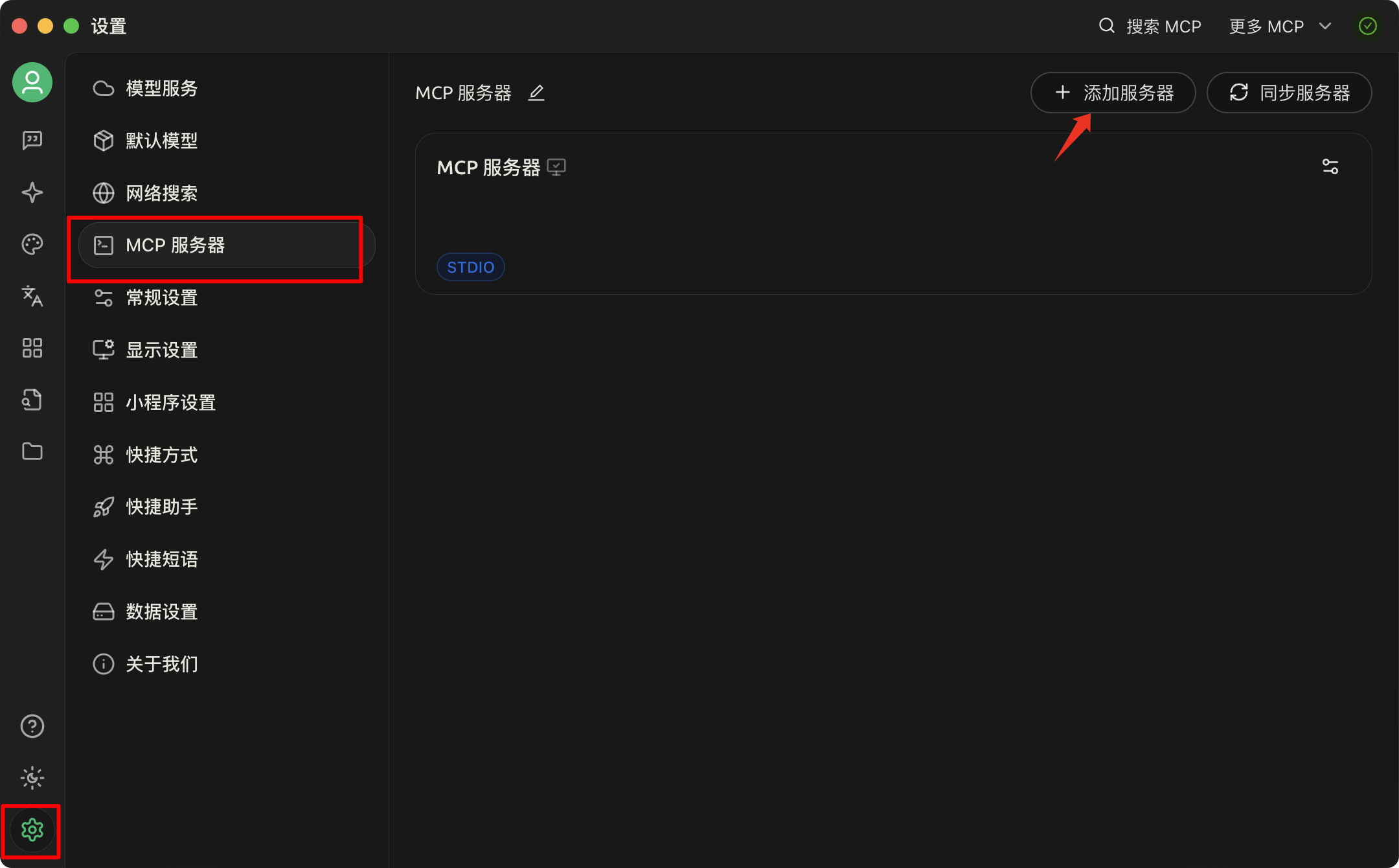
Task: Click the edit pencil next to MCP 服务器
Action: (536, 93)
